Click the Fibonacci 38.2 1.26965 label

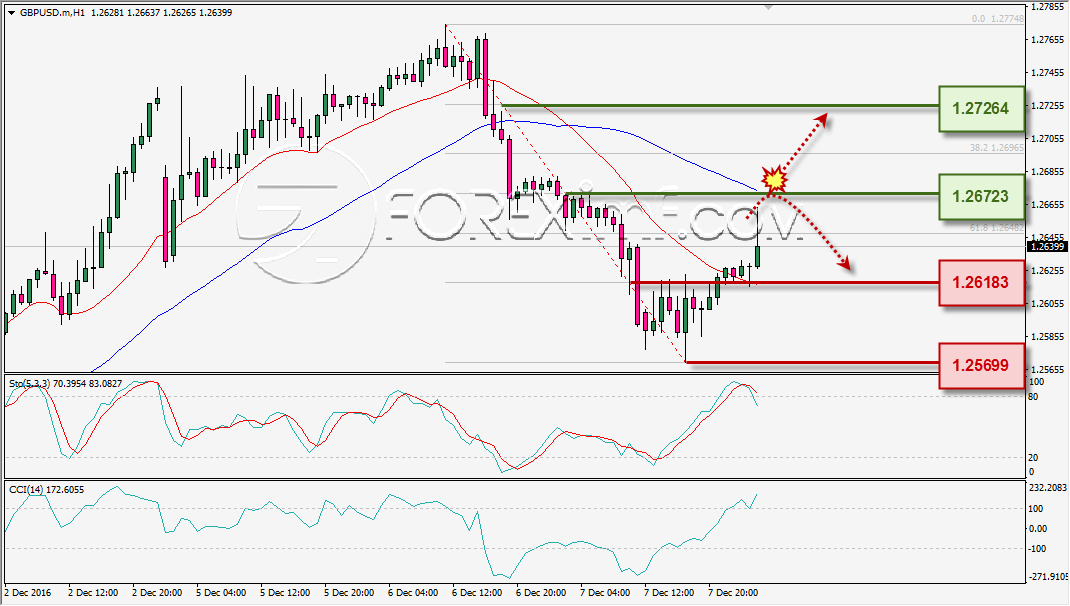996,147
